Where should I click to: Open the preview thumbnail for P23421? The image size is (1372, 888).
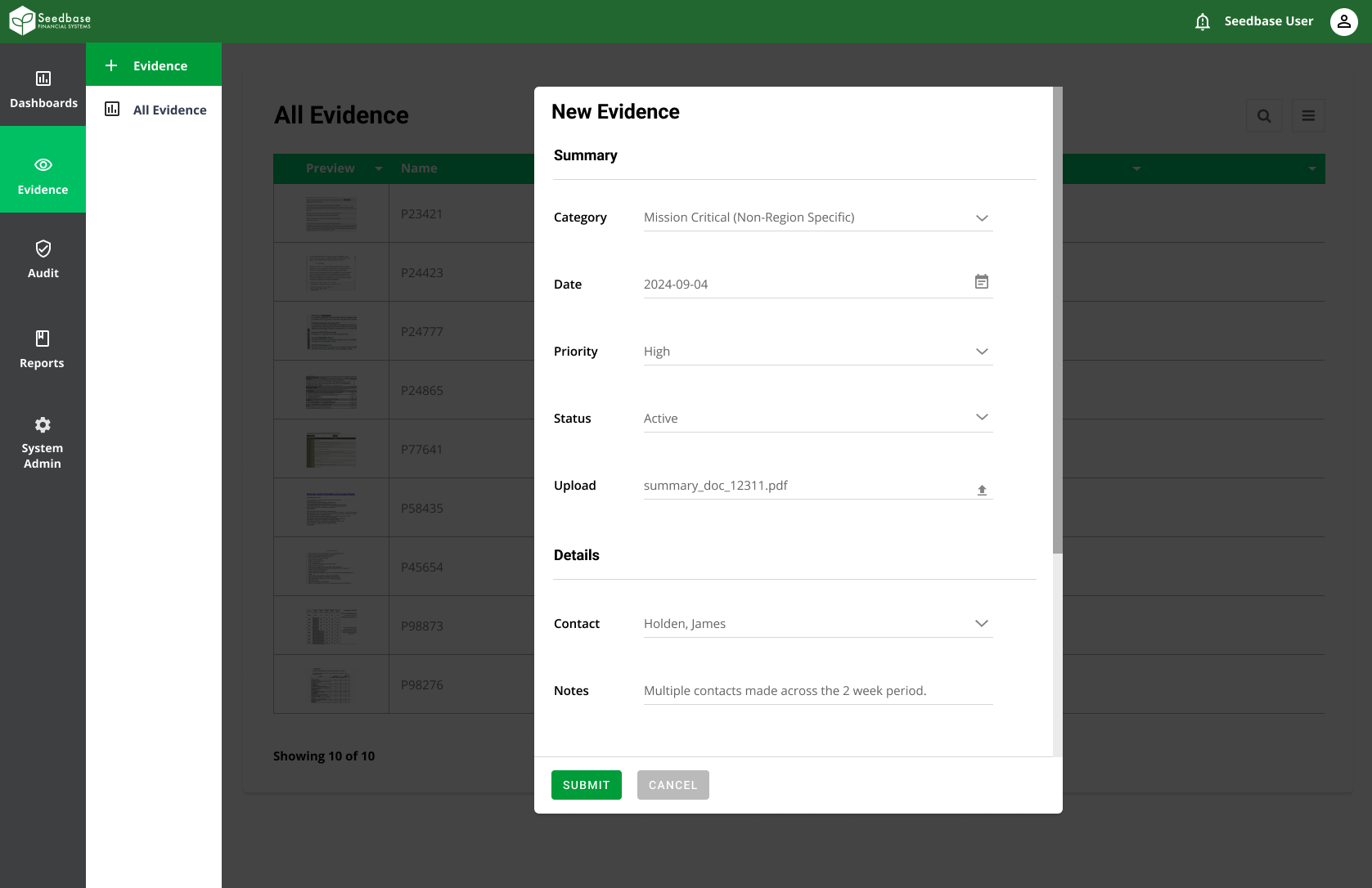(x=331, y=213)
